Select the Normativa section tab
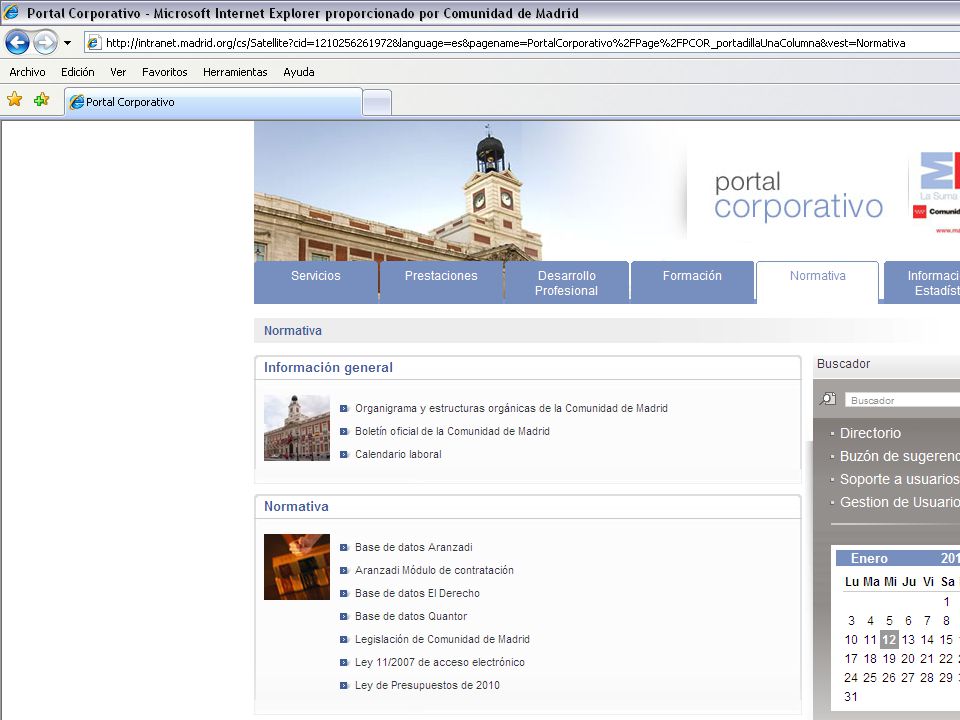 point(817,282)
